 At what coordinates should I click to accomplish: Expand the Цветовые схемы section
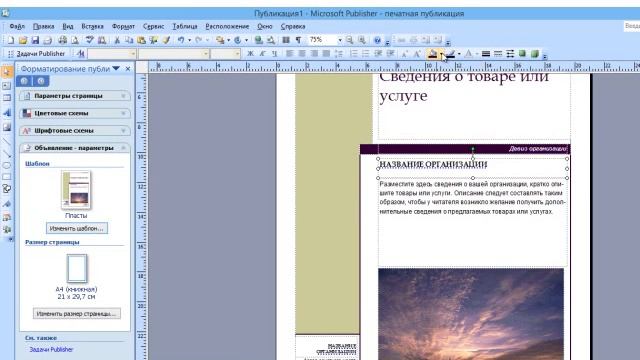pos(75,113)
